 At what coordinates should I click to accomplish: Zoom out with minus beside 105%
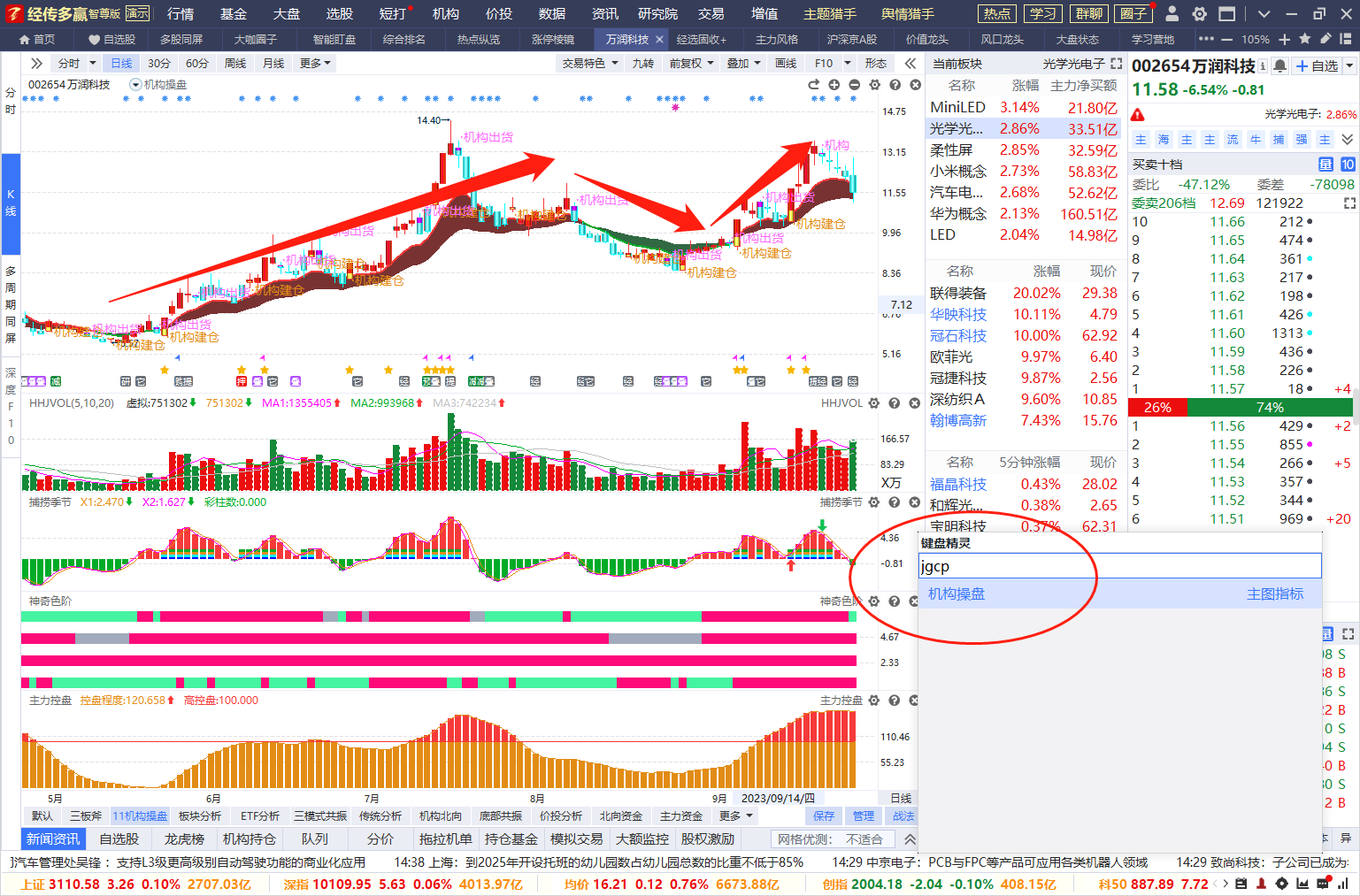point(1226,40)
